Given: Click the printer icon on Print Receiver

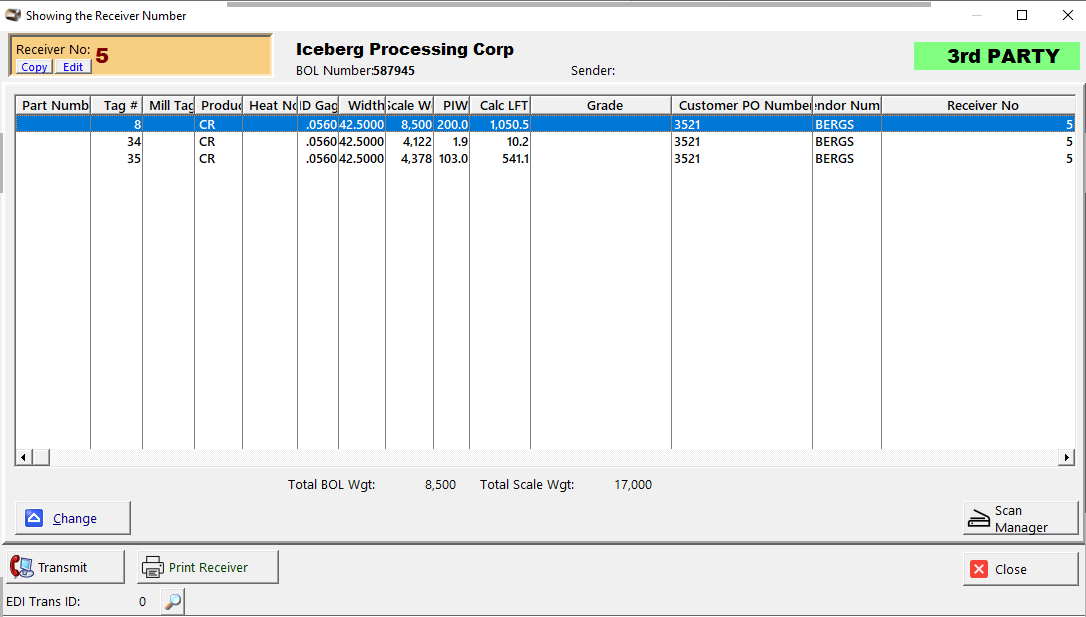Looking at the screenshot, I should (x=152, y=567).
